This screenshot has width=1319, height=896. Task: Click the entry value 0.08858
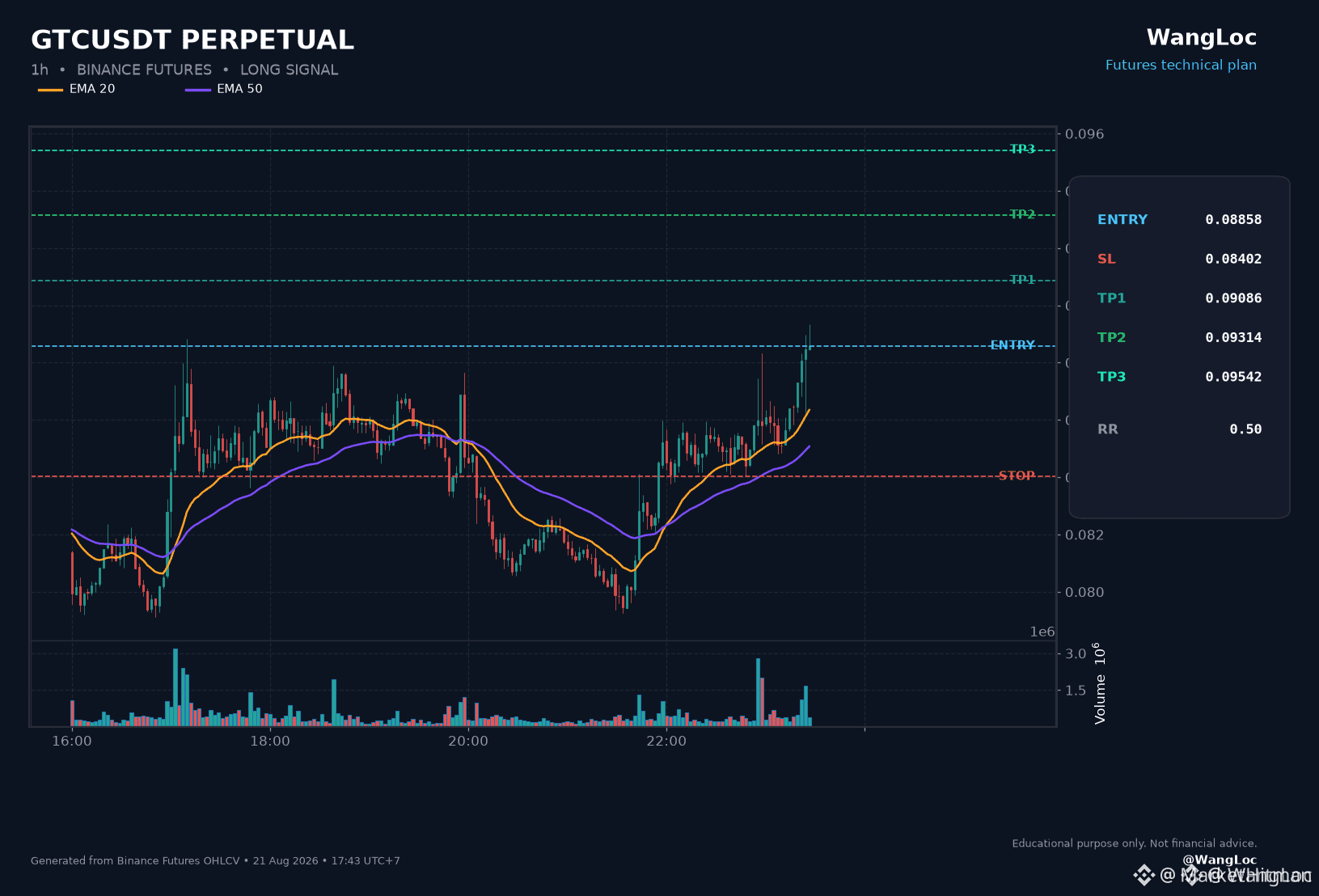point(1233,220)
